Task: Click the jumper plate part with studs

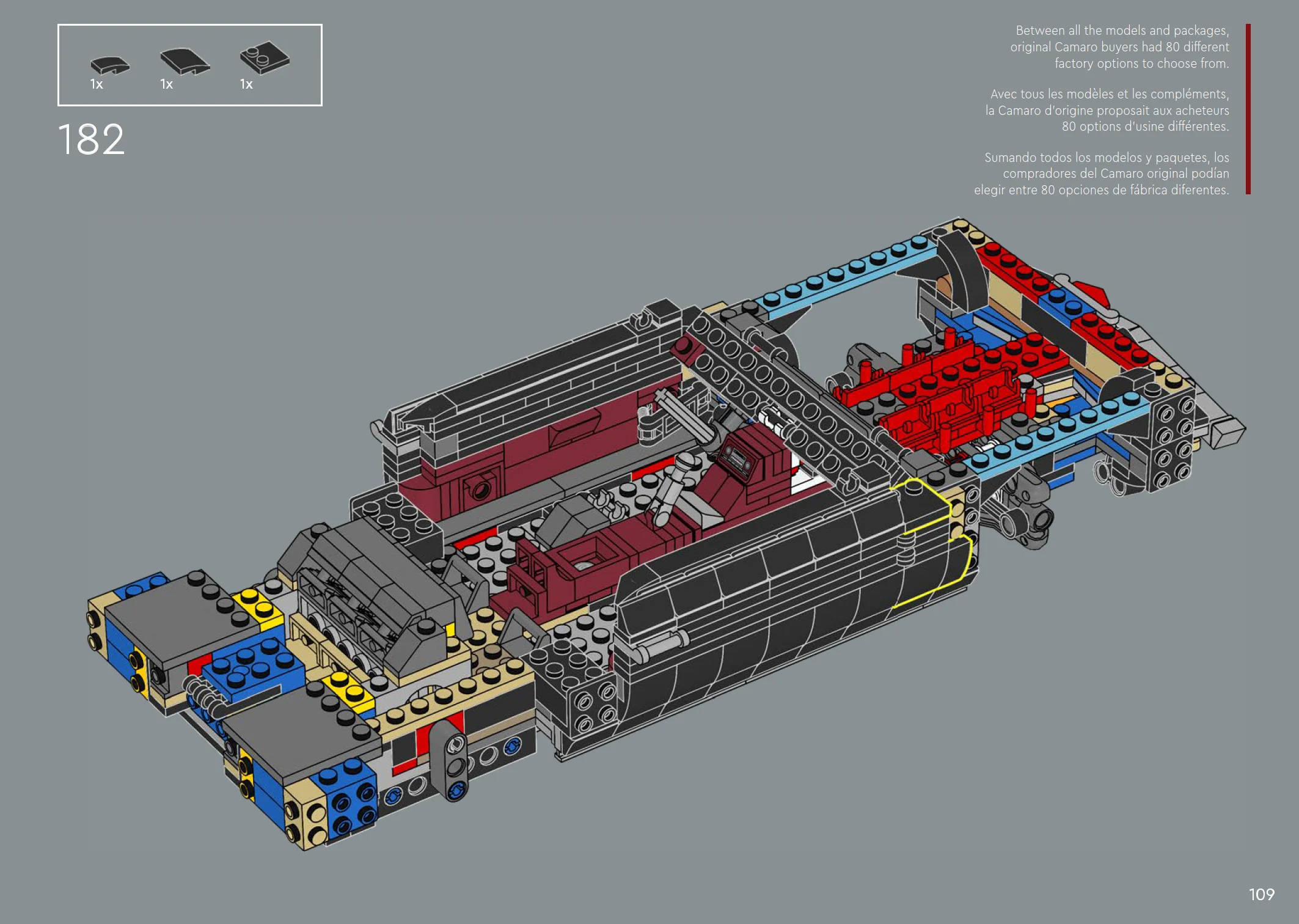Action: point(265,57)
